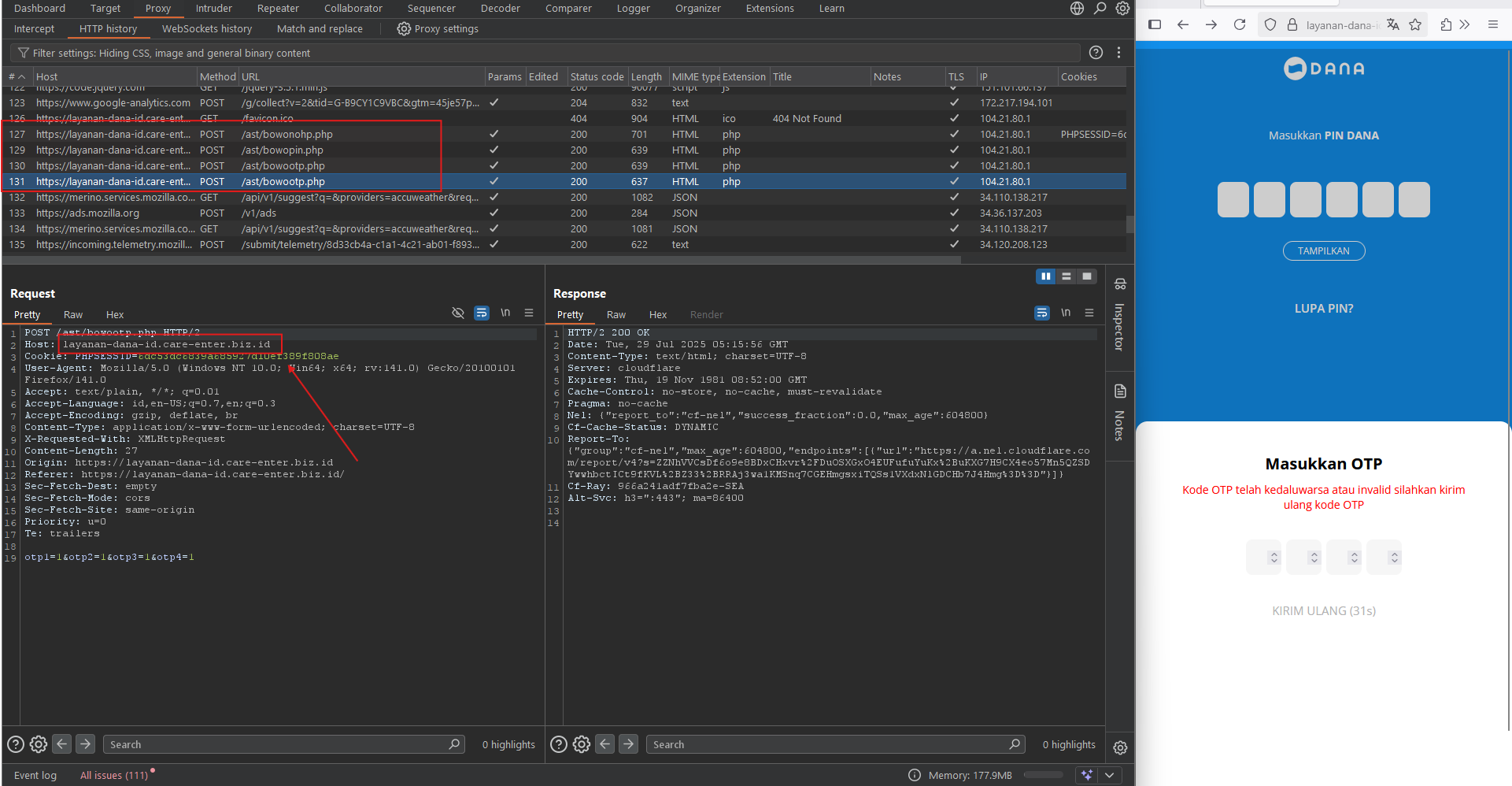This screenshot has width=1512, height=786.
Task: Open All issues (111) in status bar
Action: 114,775
